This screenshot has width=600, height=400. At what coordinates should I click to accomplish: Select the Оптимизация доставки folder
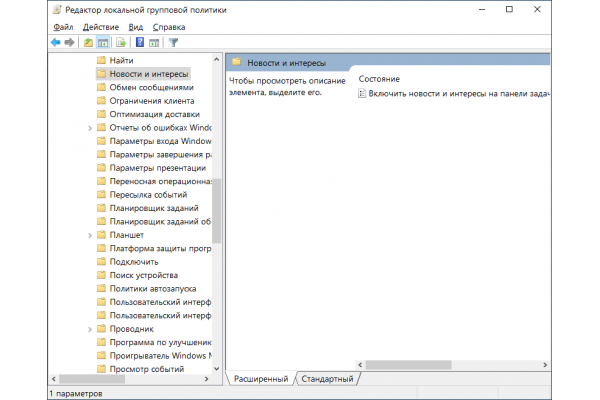tap(148, 114)
